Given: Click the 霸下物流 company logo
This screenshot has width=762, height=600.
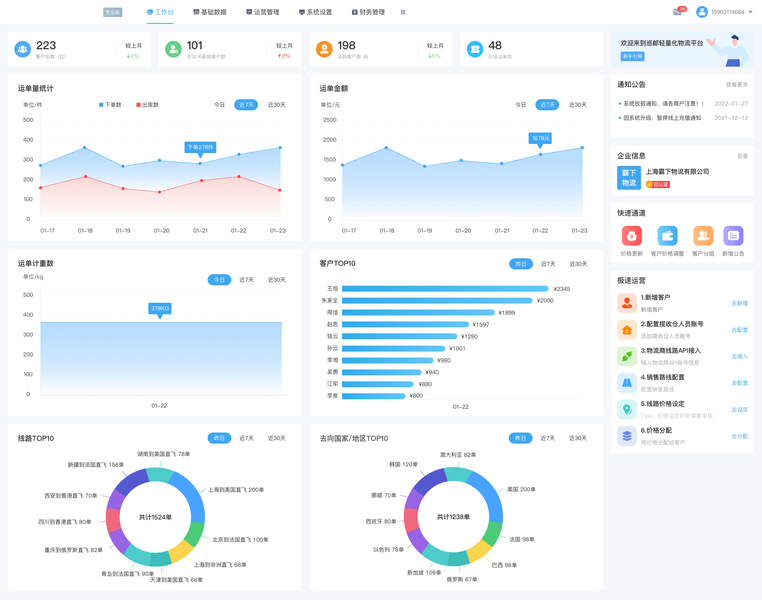Looking at the screenshot, I should click(629, 178).
